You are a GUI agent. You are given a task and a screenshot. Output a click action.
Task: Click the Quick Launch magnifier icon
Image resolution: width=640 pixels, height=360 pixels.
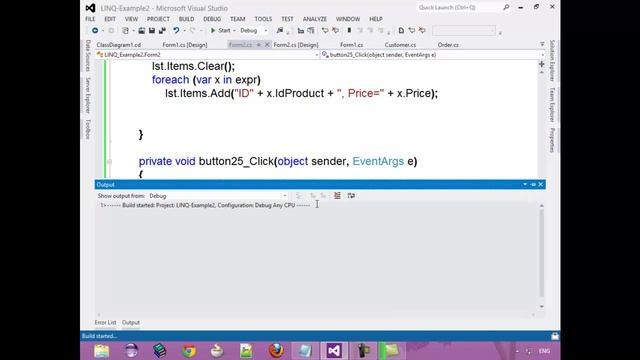506,7
